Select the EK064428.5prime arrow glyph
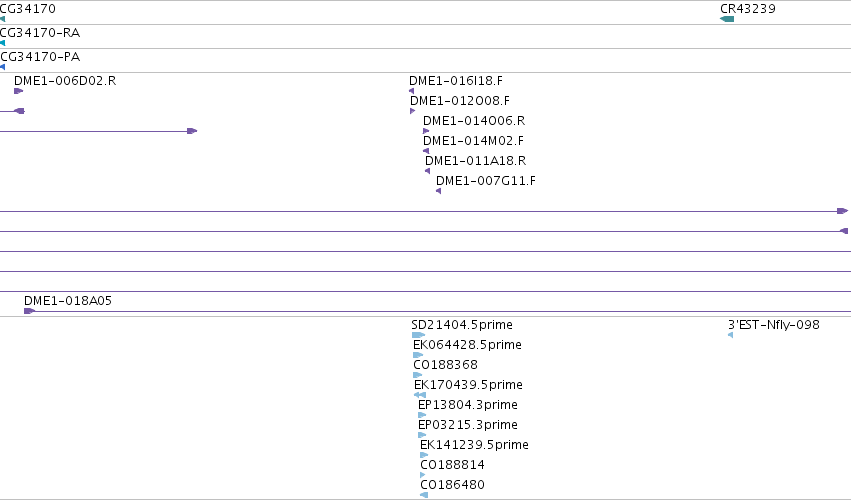The image size is (851, 500). point(418,355)
